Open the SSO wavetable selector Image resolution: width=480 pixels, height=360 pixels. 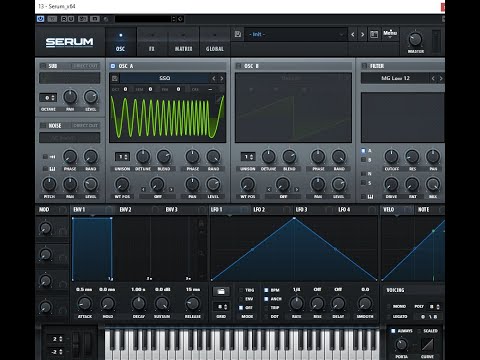(x=165, y=78)
